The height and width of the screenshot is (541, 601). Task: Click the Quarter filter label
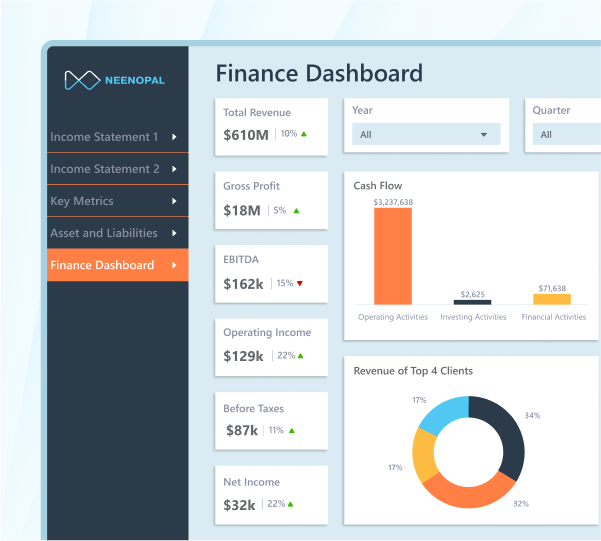pyautogui.click(x=551, y=110)
